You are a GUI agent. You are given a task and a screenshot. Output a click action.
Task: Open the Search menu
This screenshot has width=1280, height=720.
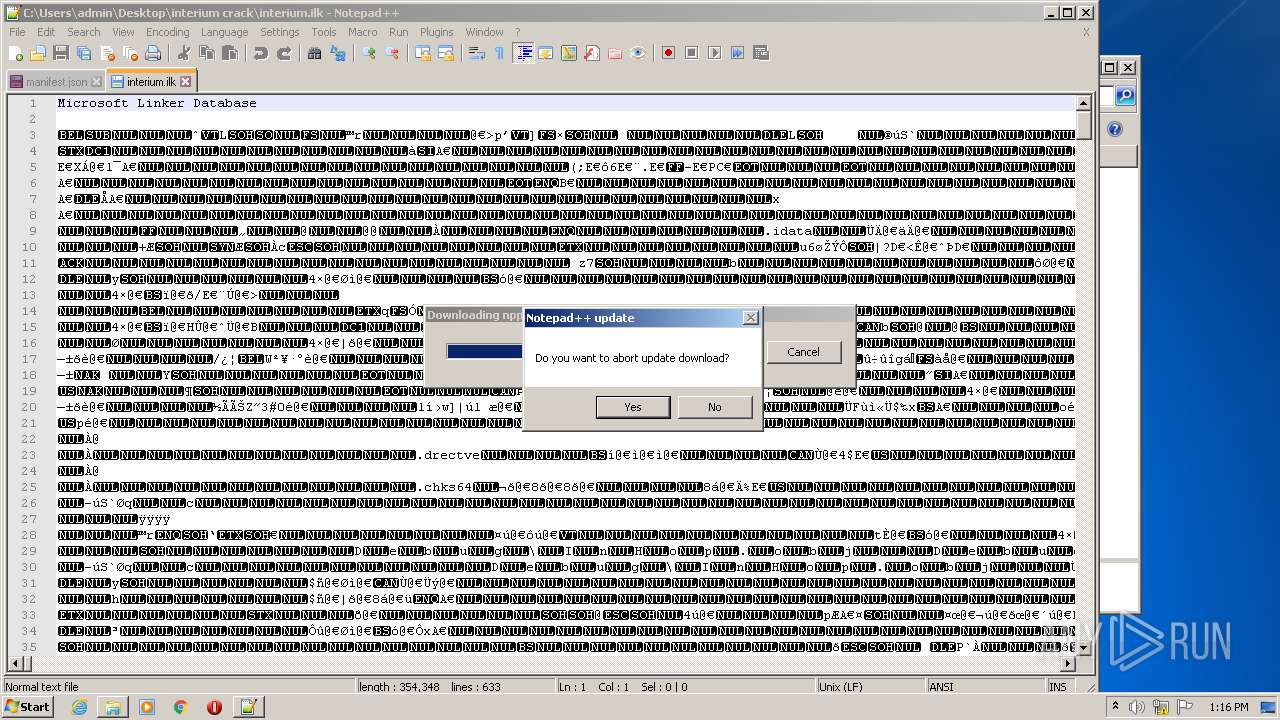[84, 32]
